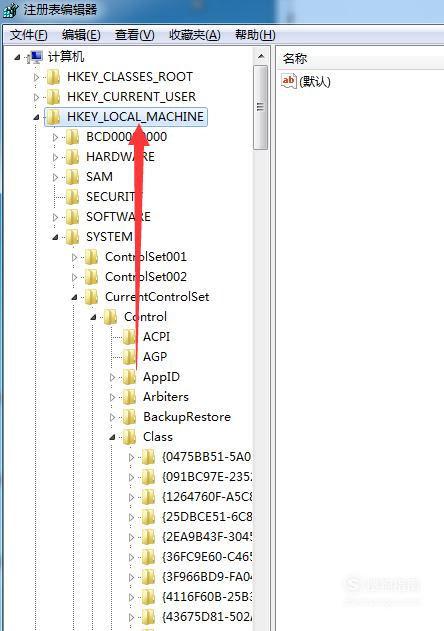Click folder icon of {091BC97E-235 key
The height and width of the screenshot is (631, 444).
pyautogui.click(x=148, y=477)
